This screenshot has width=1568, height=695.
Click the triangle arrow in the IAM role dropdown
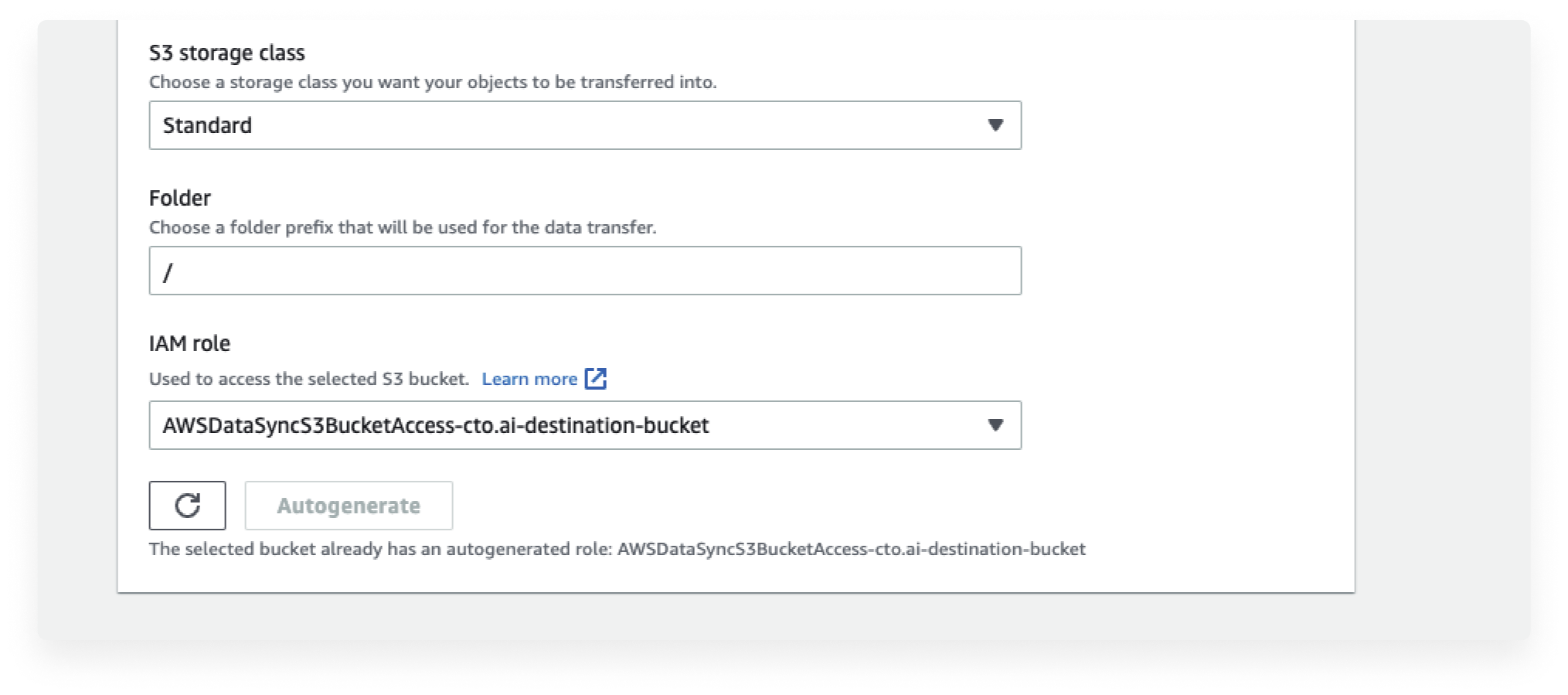coord(995,425)
